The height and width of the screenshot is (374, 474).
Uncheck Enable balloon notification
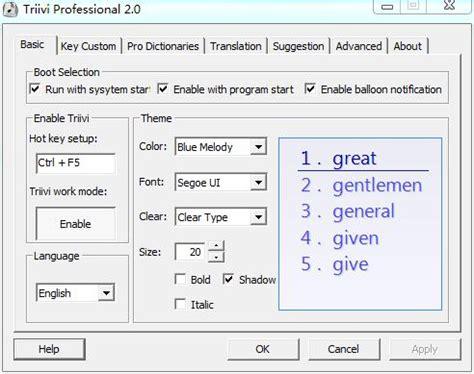coord(310,89)
